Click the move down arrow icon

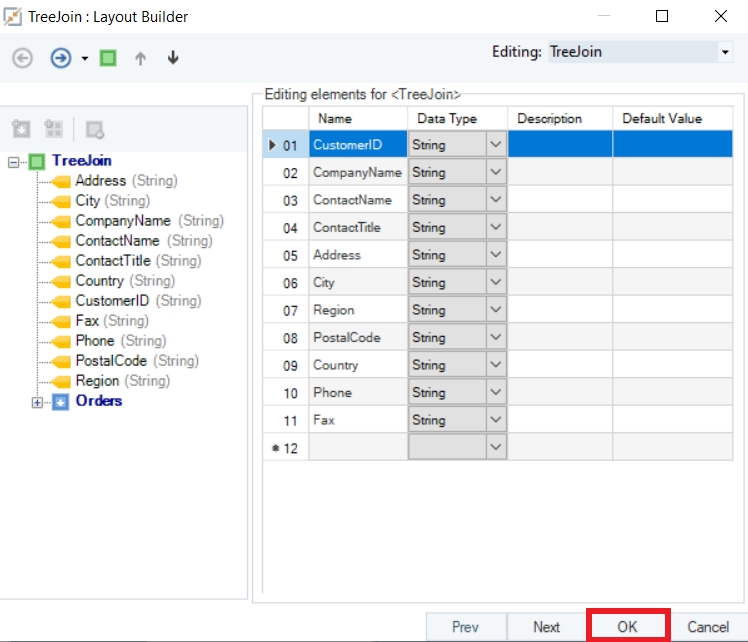click(173, 58)
